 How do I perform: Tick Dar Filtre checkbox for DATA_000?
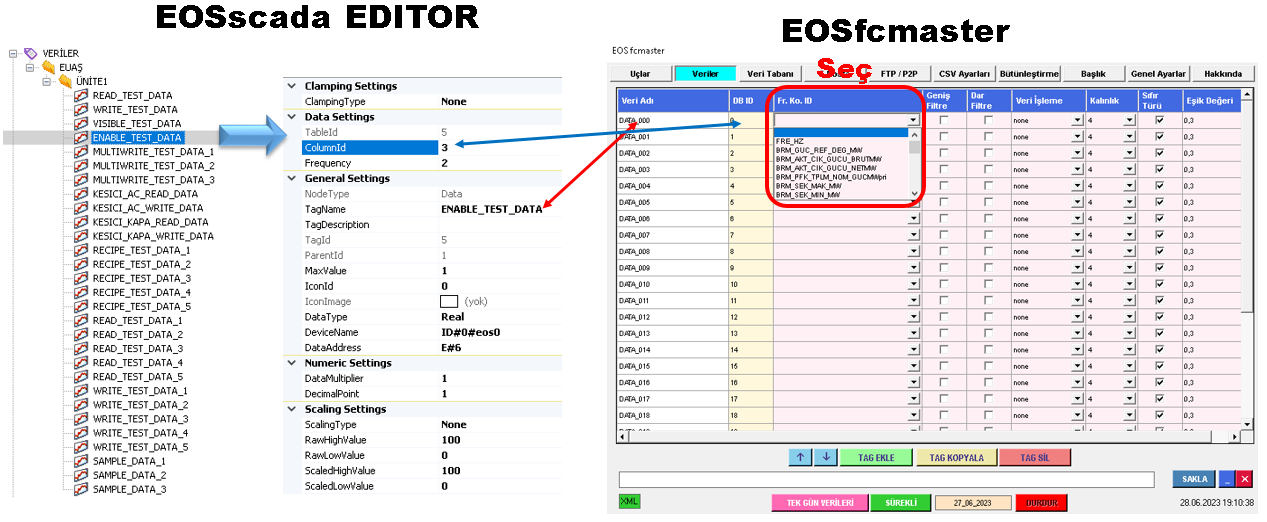pyautogui.click(x=988, y=120)
